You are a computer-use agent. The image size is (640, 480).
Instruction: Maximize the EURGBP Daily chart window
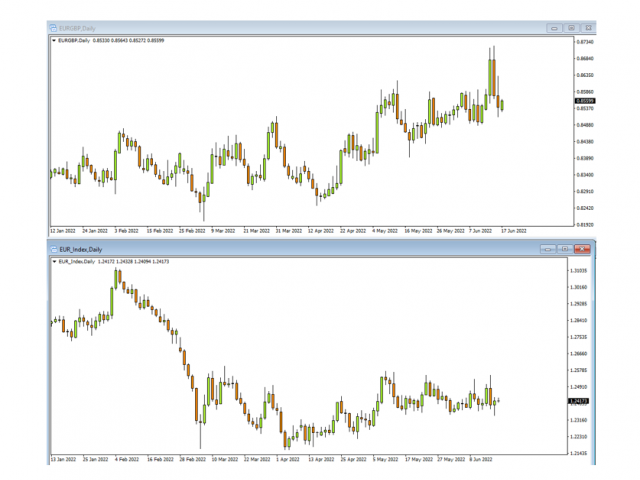(x=570, y=28)
